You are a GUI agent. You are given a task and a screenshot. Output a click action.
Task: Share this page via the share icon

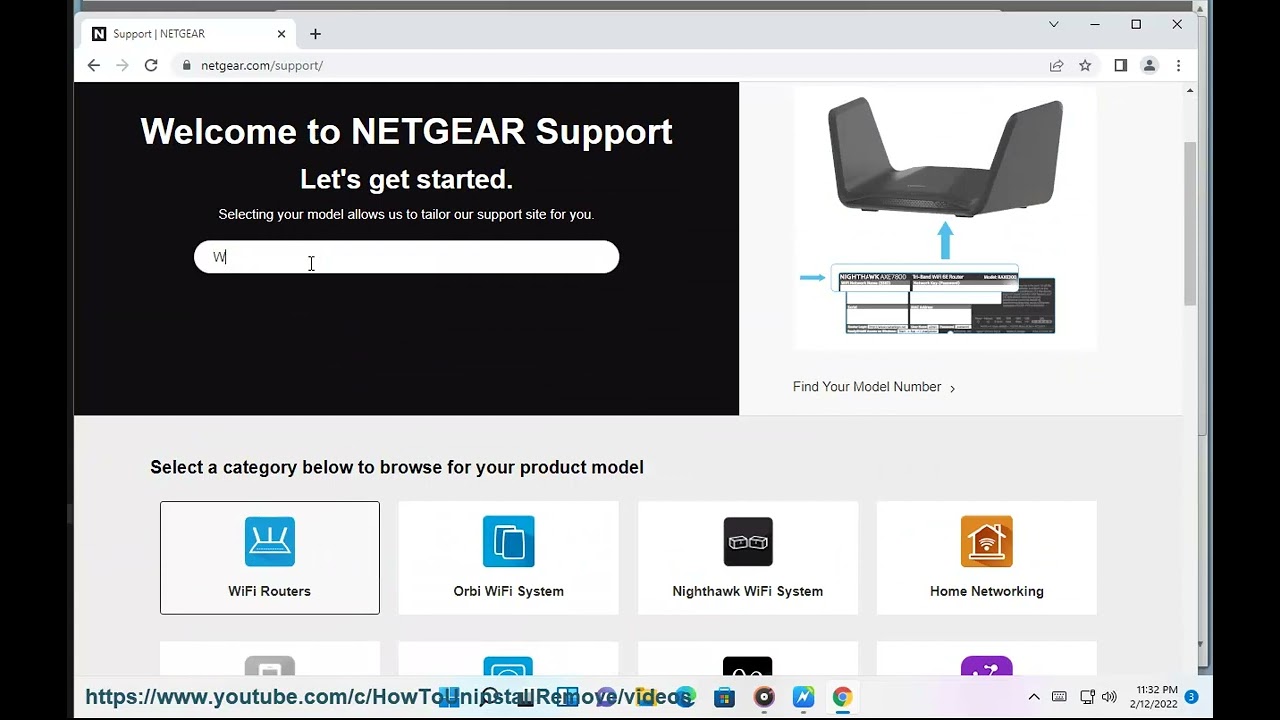tap(1056, 65)
